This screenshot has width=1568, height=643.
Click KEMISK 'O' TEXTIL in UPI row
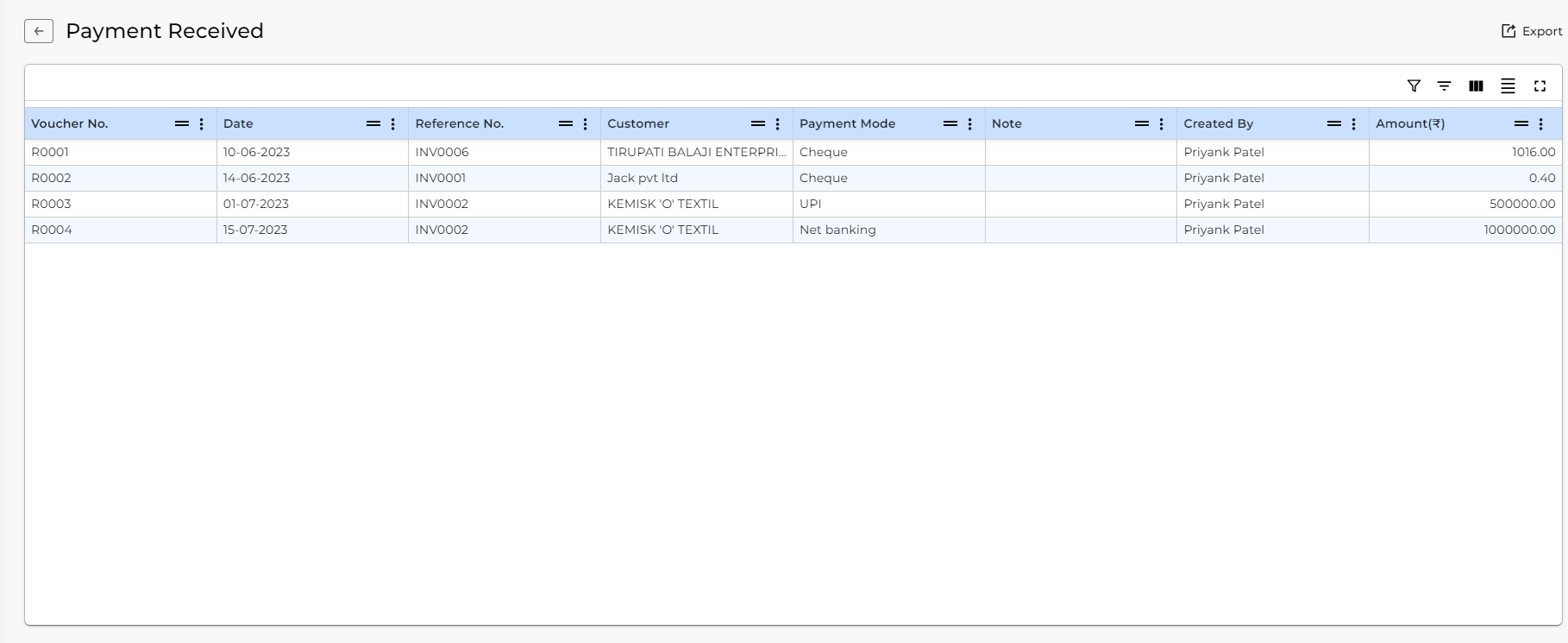[662, 204]
